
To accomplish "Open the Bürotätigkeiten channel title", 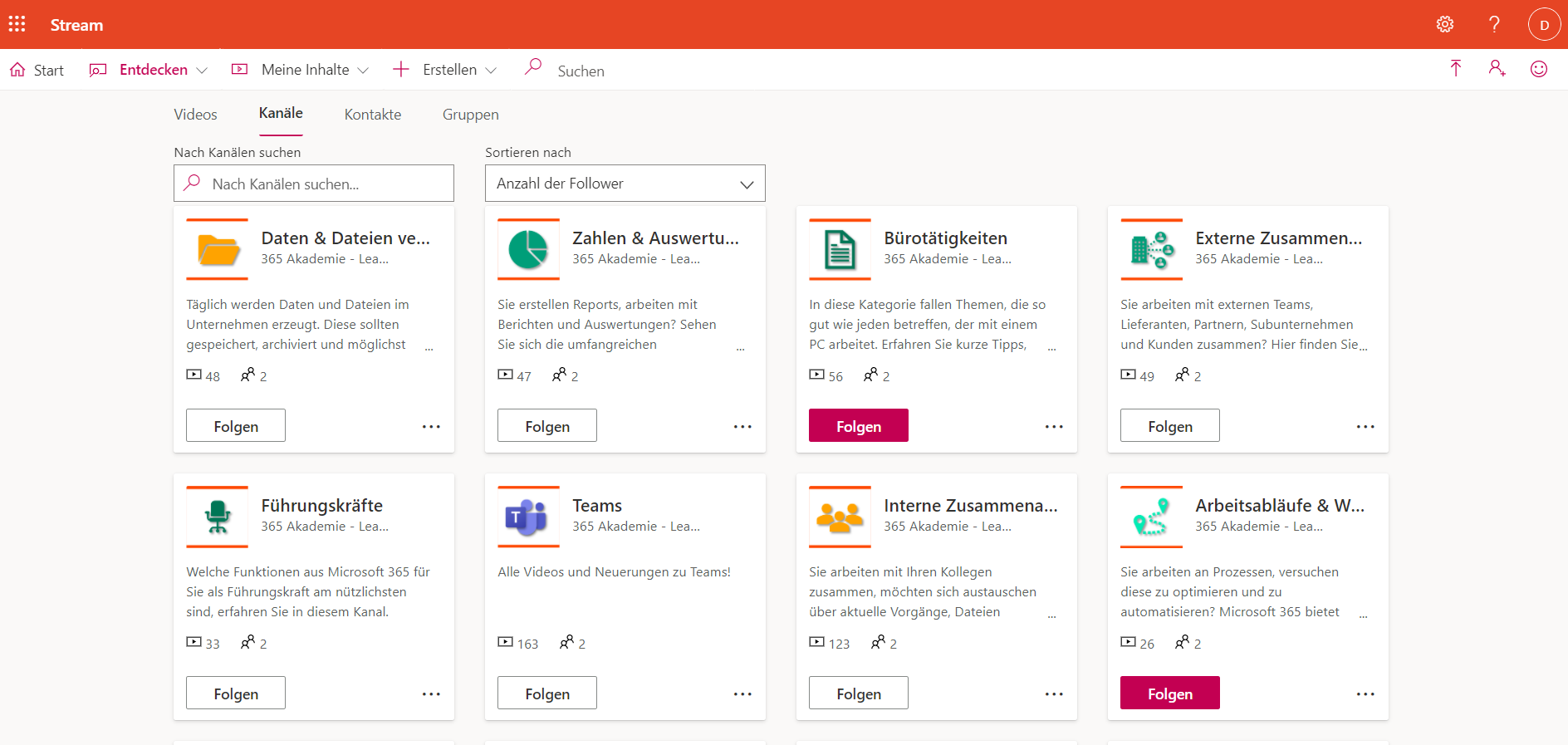I will tap(945, 238).
